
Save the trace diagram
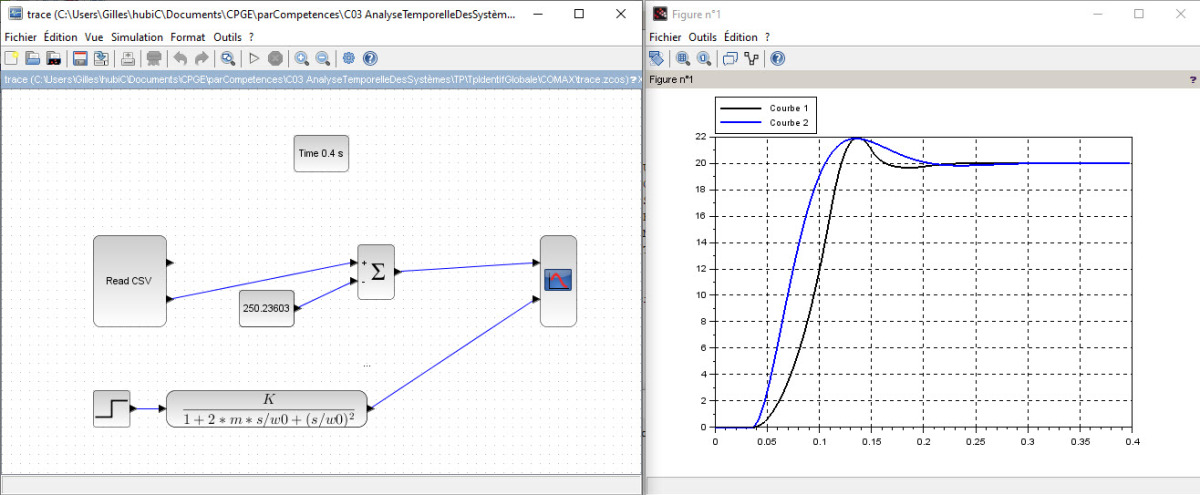tap(80, 59)
